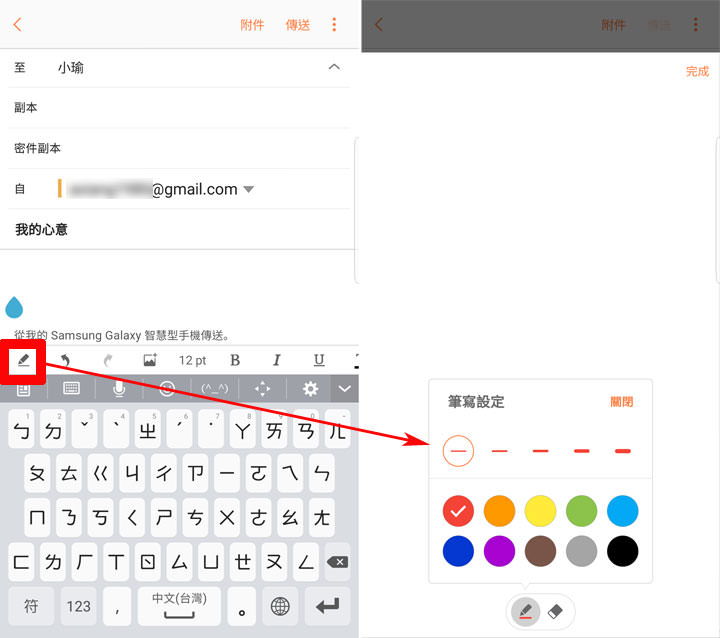Open keyboard settings gear
Image resolution: width=720 pixels, height=638 pixels.
311,389
